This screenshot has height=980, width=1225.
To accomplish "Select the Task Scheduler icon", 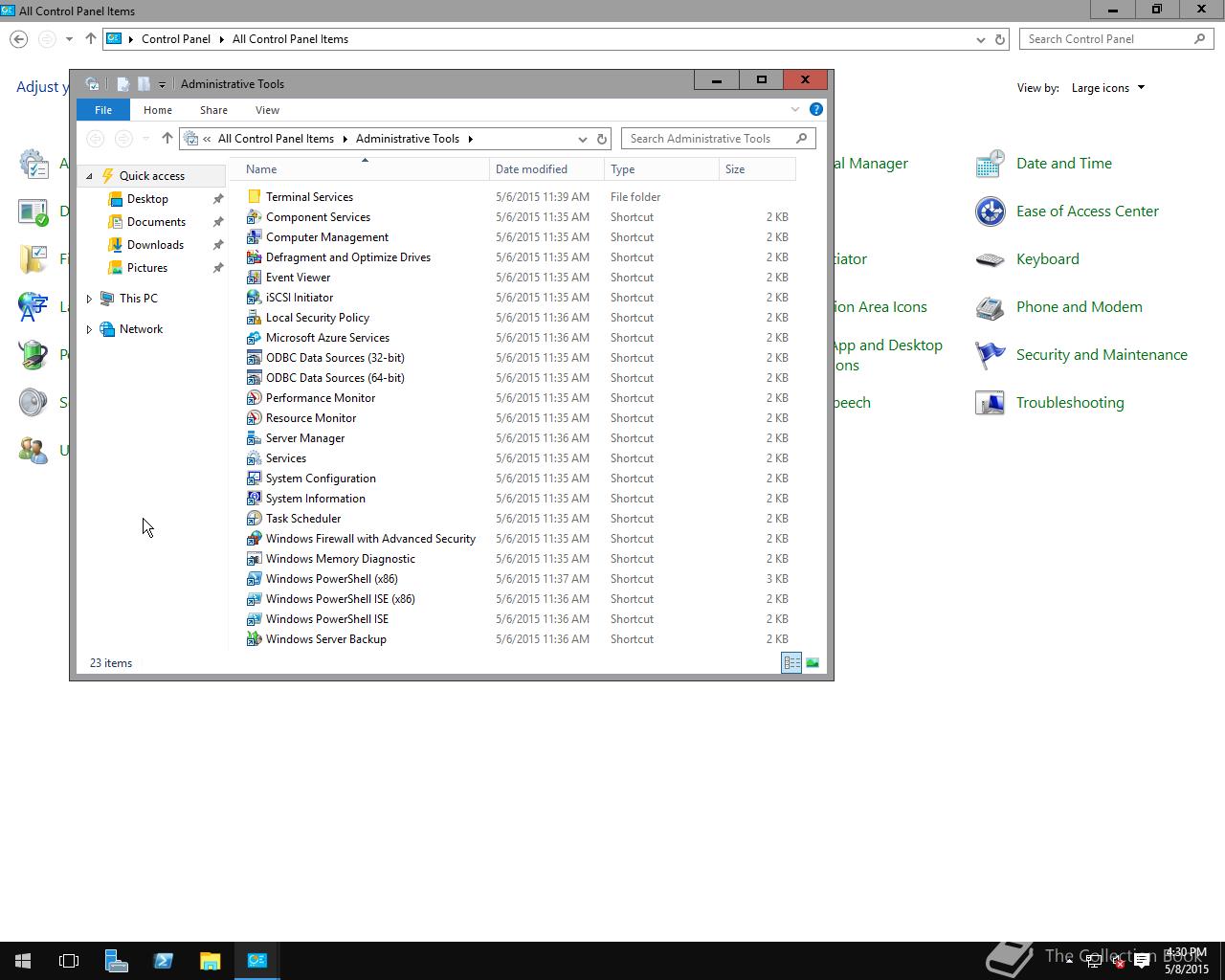I will coord(254,519).
